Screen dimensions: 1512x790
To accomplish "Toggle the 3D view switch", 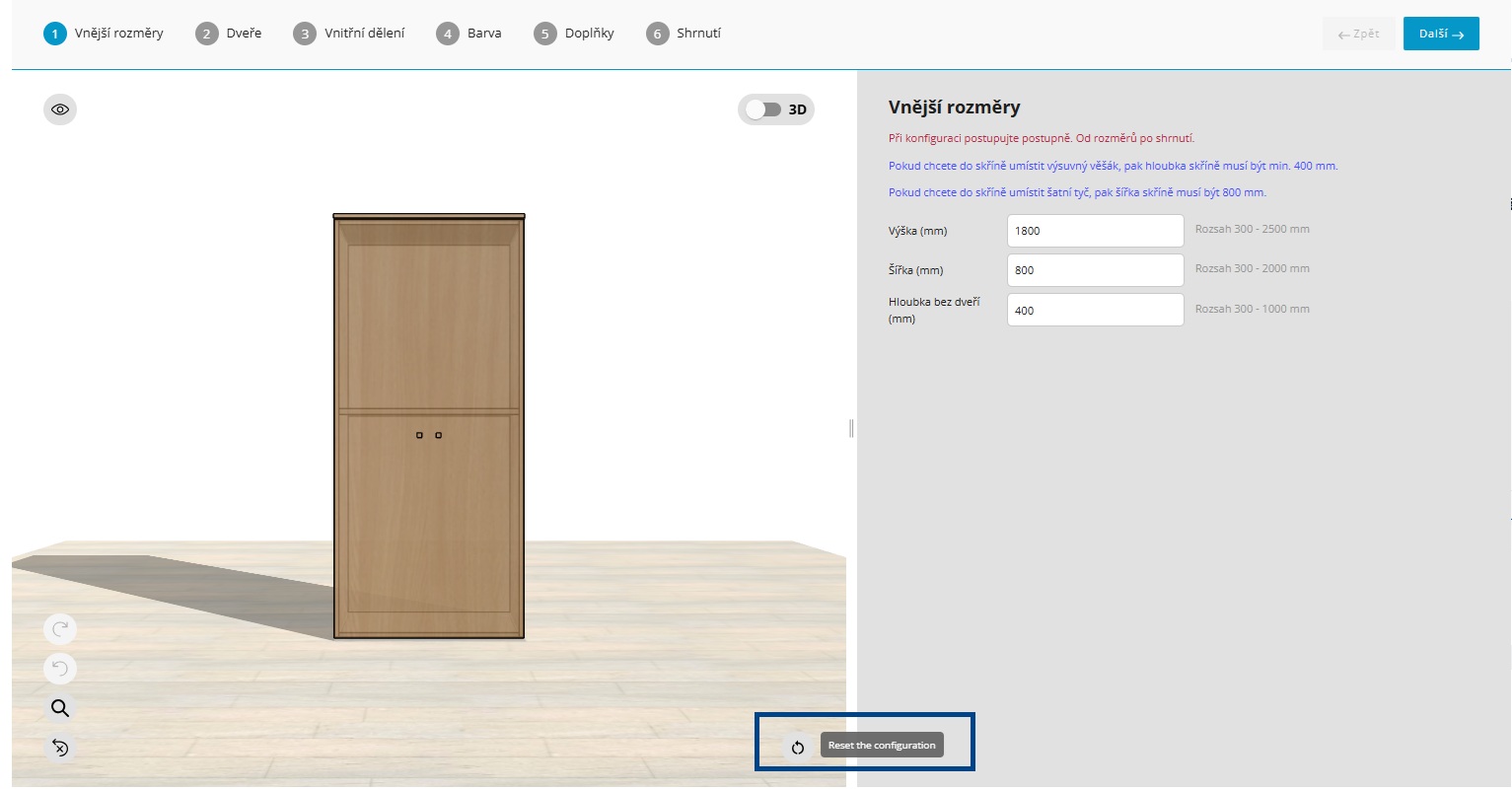I will 763,109.
